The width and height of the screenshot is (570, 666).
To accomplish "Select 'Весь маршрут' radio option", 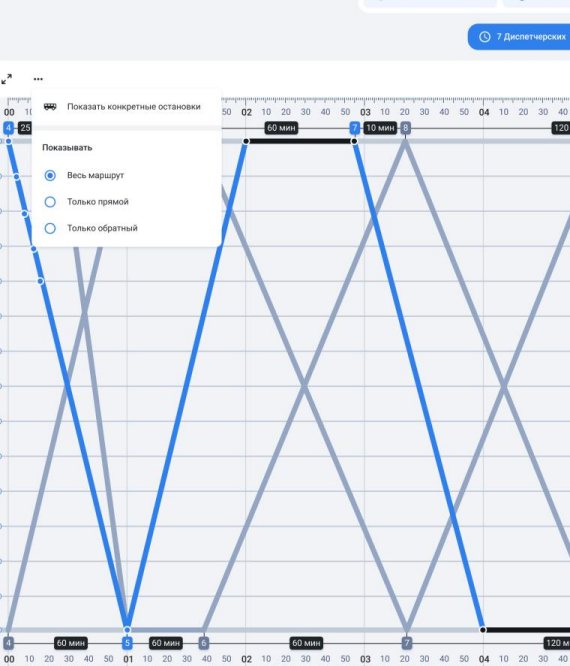I will [x=50, y=175].
